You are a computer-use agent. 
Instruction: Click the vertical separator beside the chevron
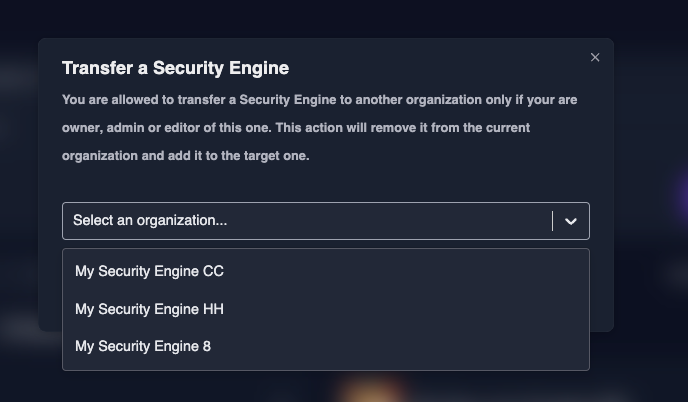pos(552,221)
